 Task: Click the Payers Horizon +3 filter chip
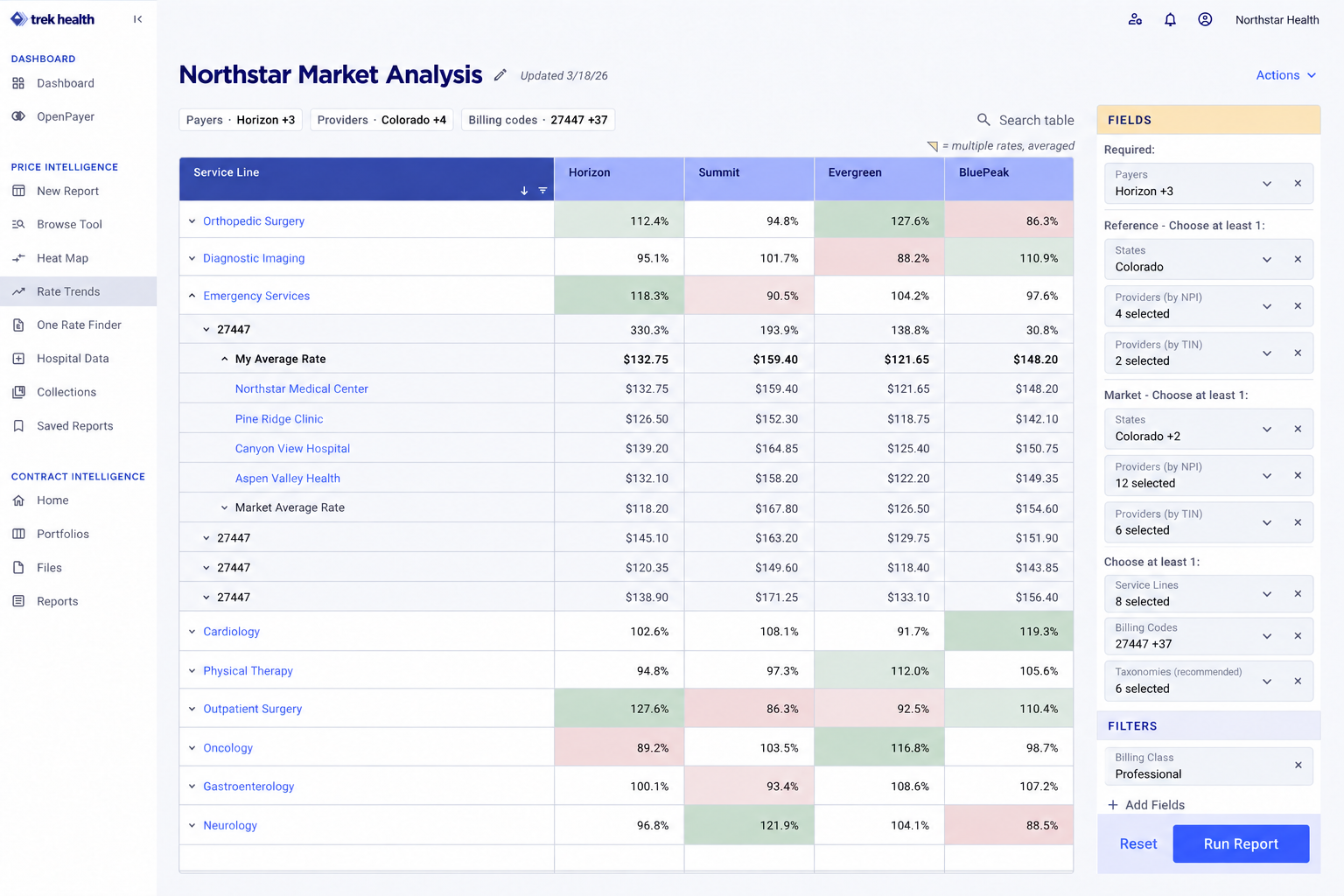point(241,120)
